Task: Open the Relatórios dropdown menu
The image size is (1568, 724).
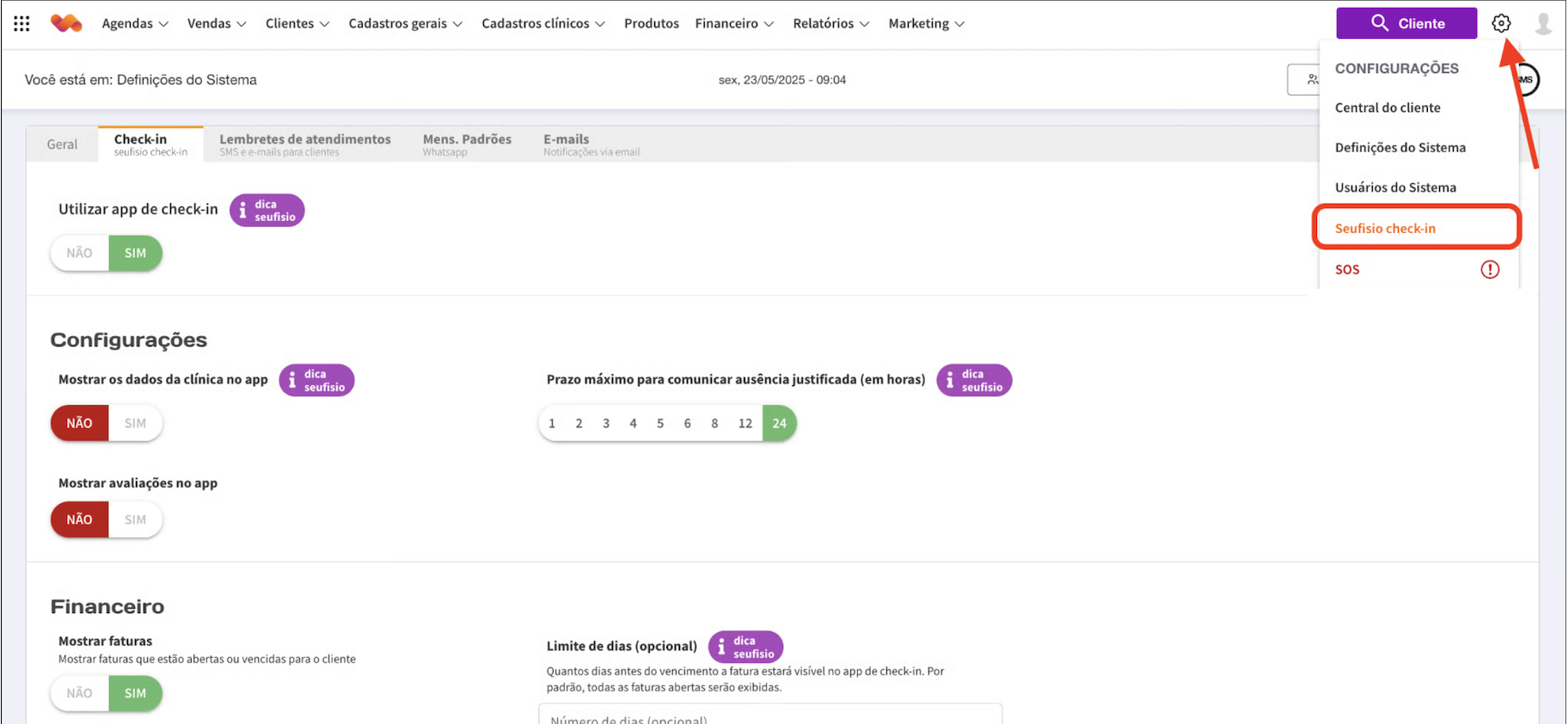Action: click(x=830, y=23)
